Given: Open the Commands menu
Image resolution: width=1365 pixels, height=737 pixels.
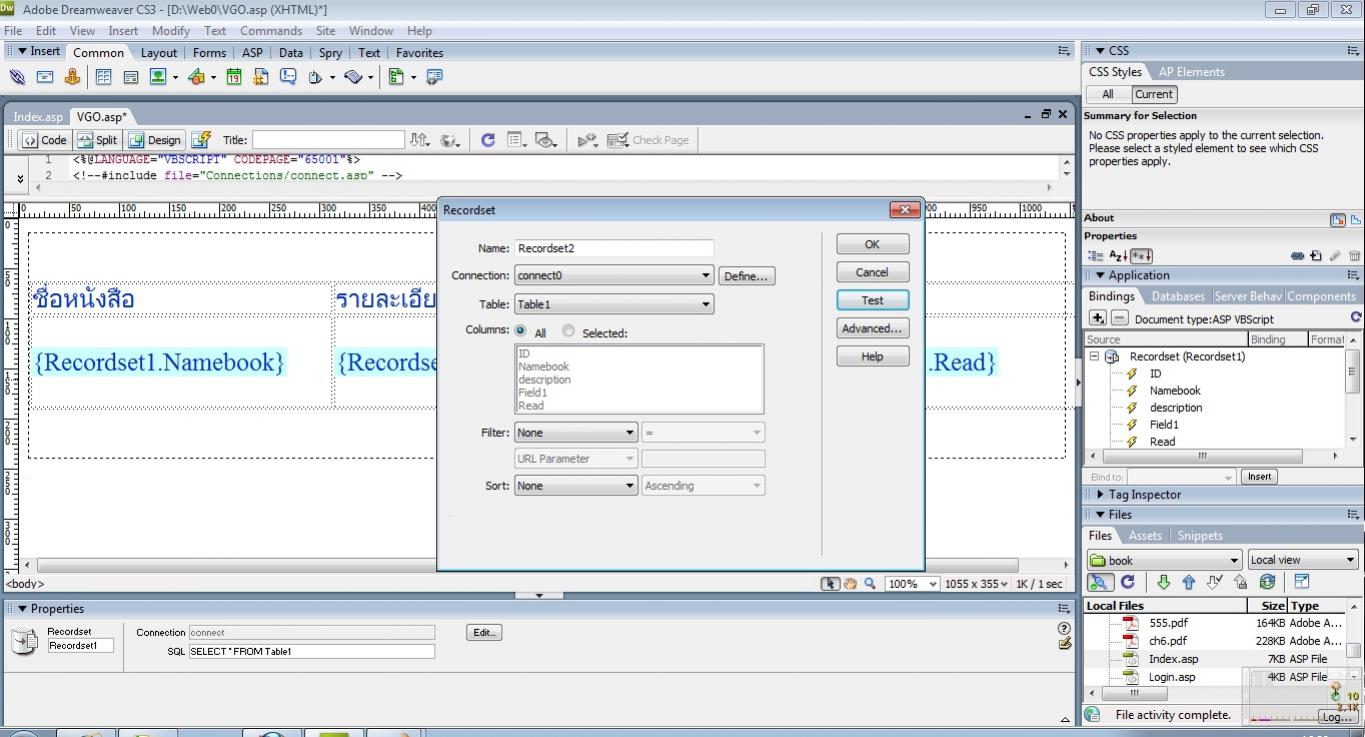Looking at the screenshot, I should (x=271, y=31).
